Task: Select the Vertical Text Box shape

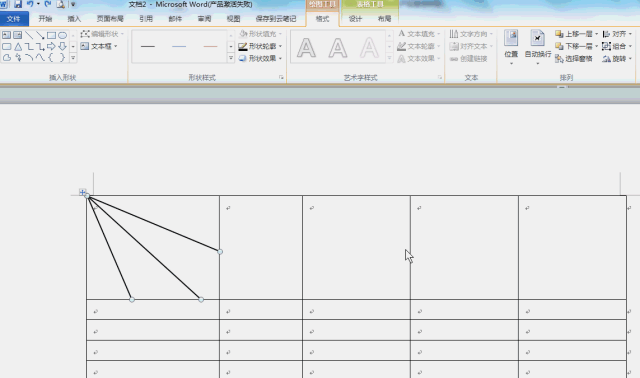Action: (x=18, y=35)
